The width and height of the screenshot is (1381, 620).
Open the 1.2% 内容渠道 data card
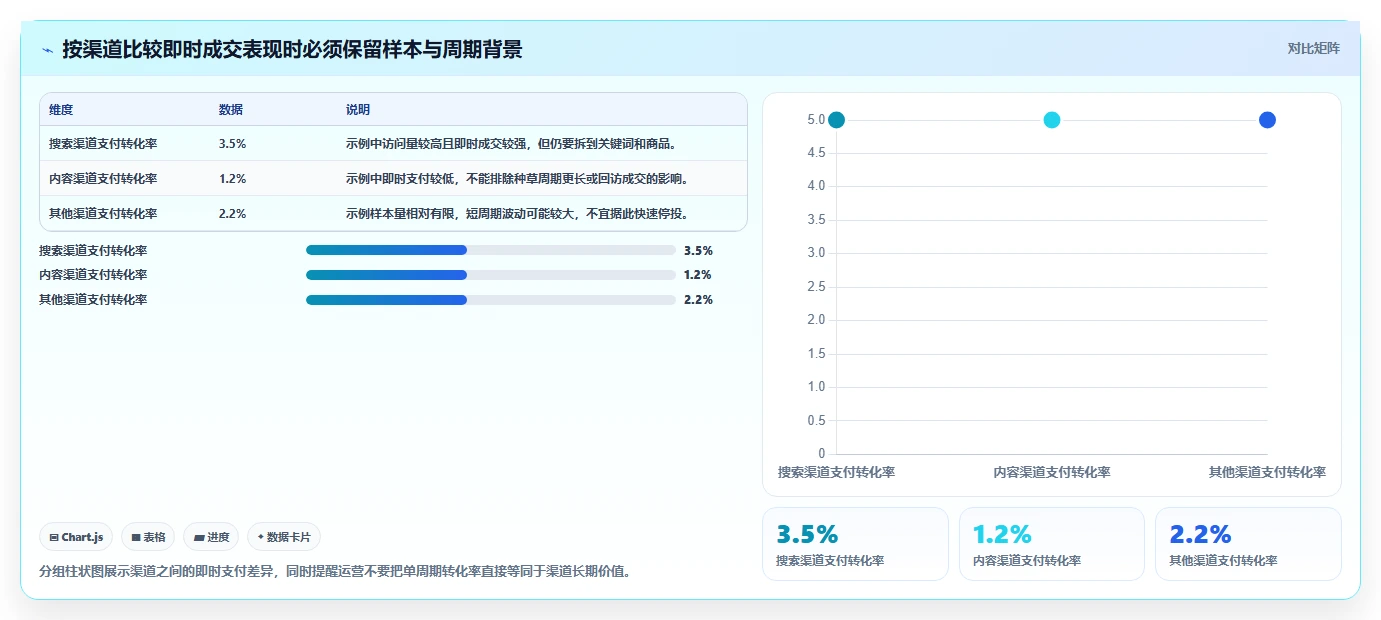tap(1052, 544)
